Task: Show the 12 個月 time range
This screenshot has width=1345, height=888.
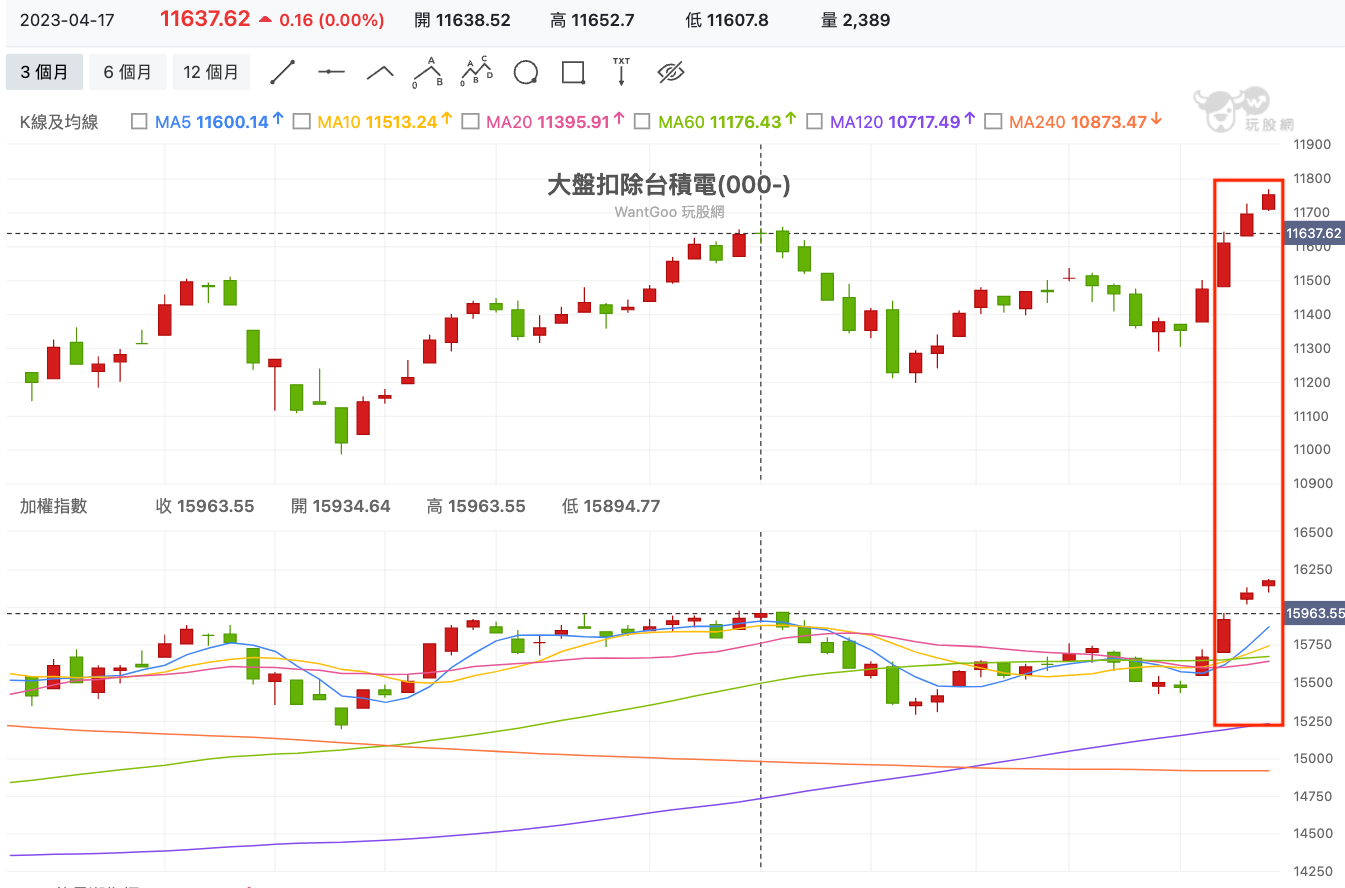Action: click(x=211, y=72)
